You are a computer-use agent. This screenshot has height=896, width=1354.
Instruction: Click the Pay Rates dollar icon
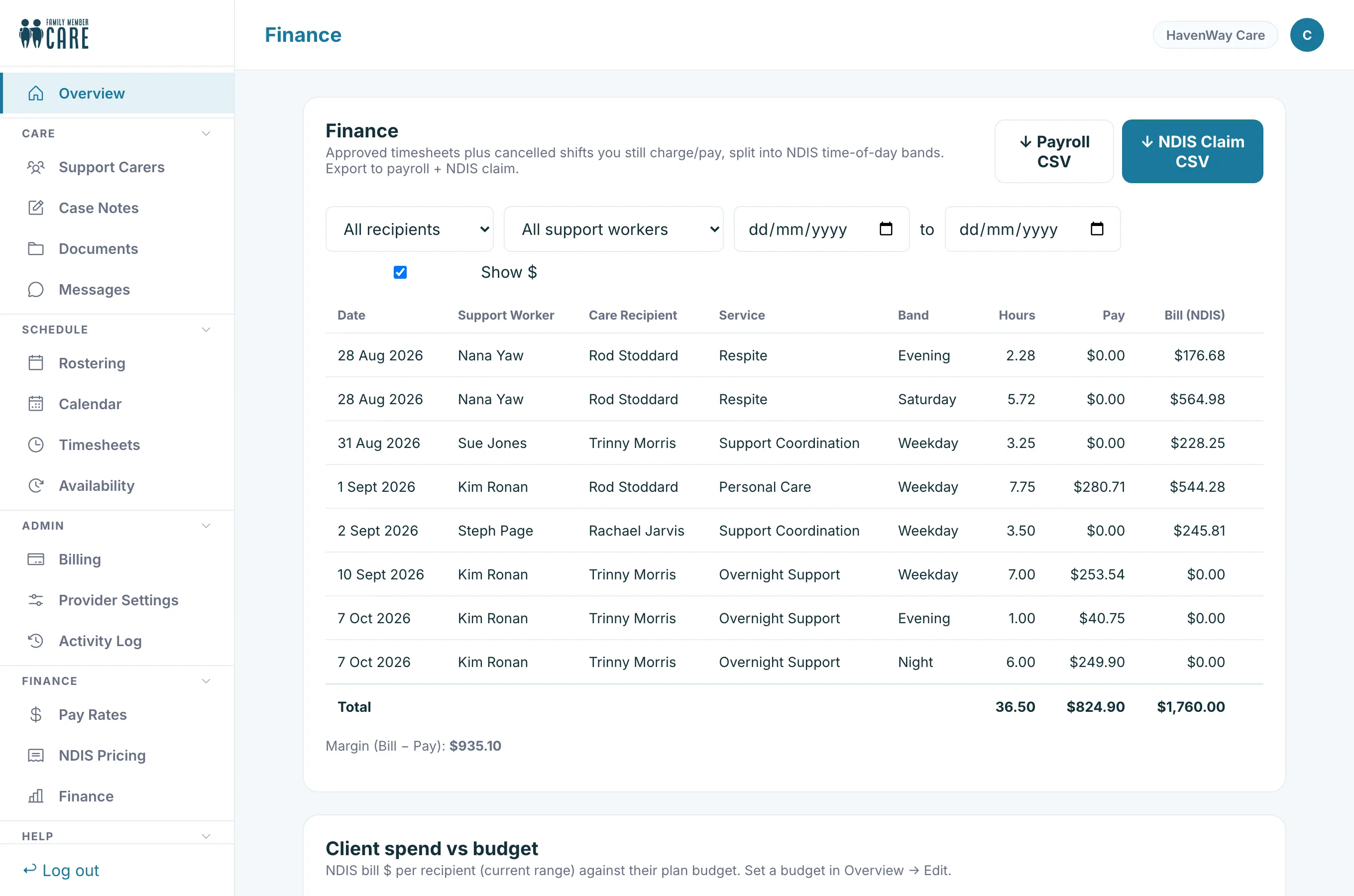35,715
